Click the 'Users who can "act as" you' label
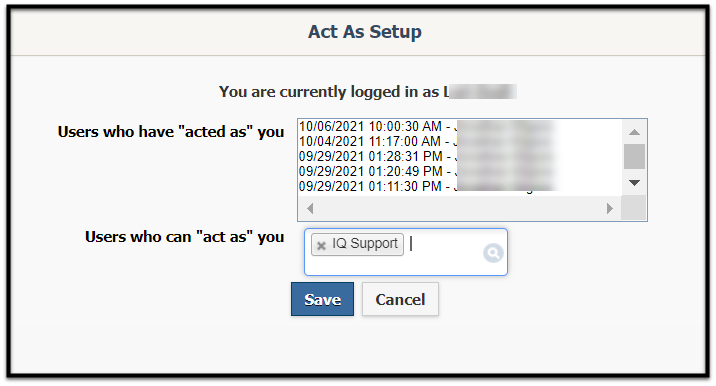Image resolution: width=716 pixels, height=386 pixels. (184, 237)
